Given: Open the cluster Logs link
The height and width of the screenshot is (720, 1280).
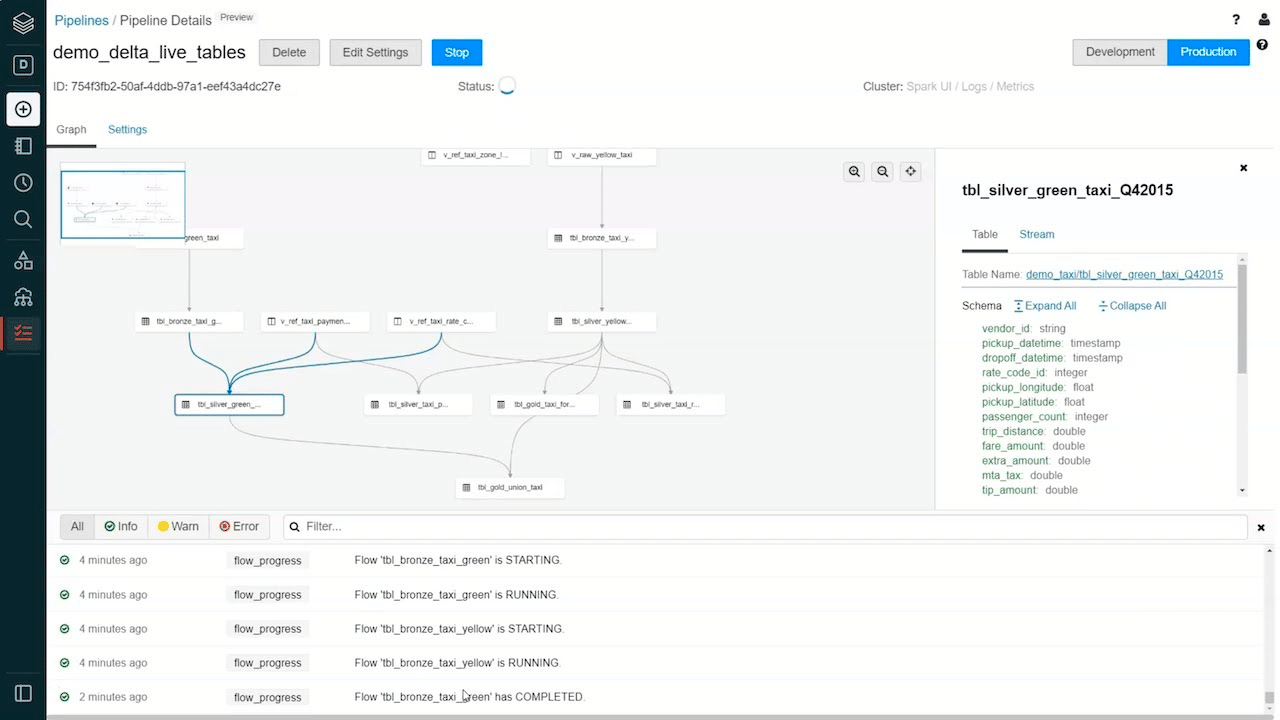Looking at the screenshot, I should click(974, 87).
